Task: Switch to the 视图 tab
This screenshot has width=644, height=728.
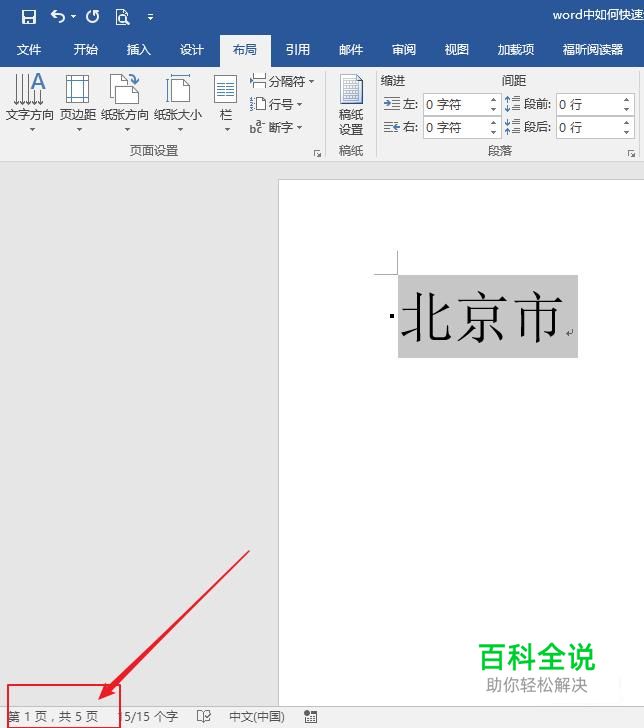Action: pos(456,49)
